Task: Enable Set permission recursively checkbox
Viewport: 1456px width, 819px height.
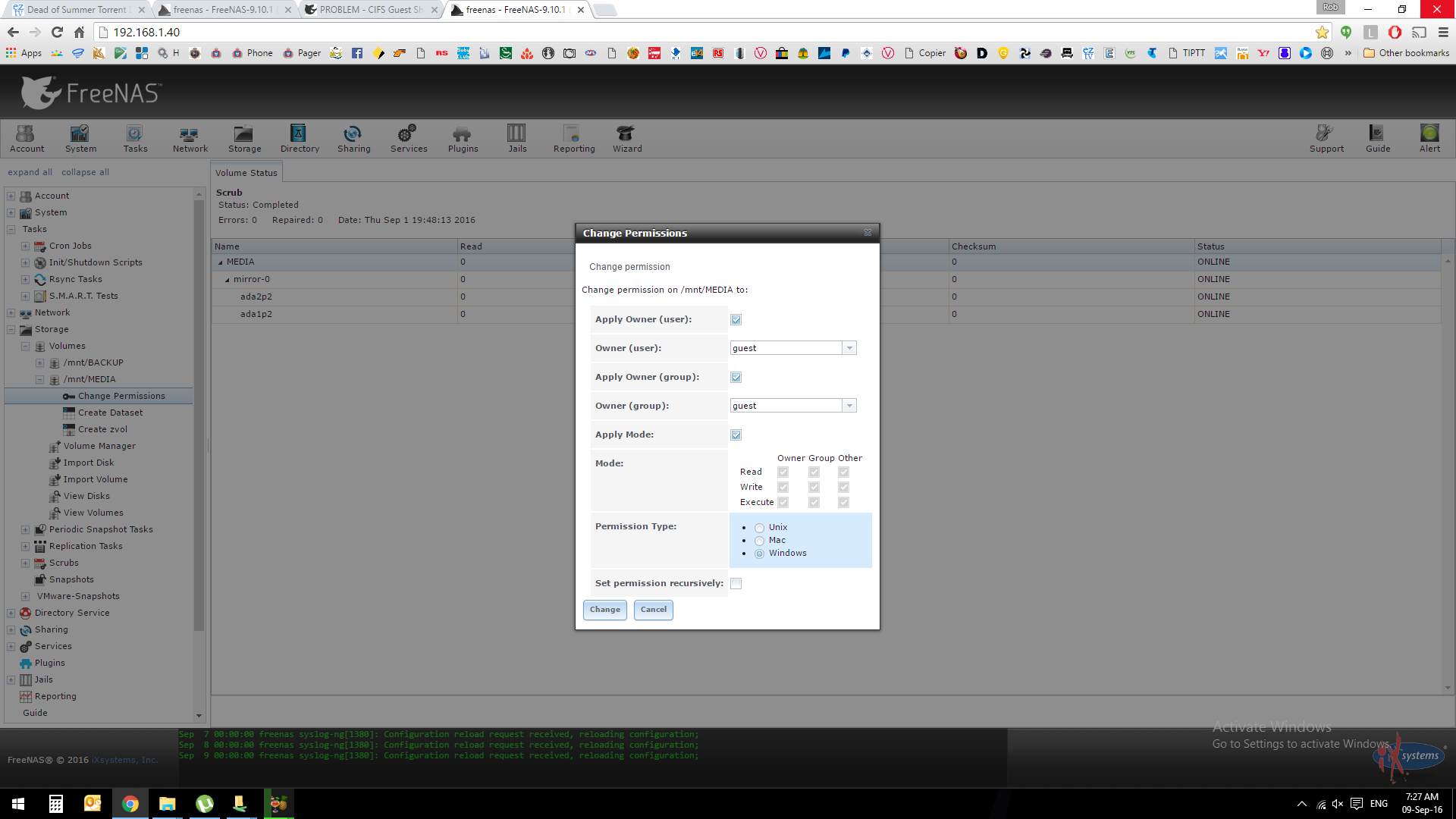Action: click(736, 584)
